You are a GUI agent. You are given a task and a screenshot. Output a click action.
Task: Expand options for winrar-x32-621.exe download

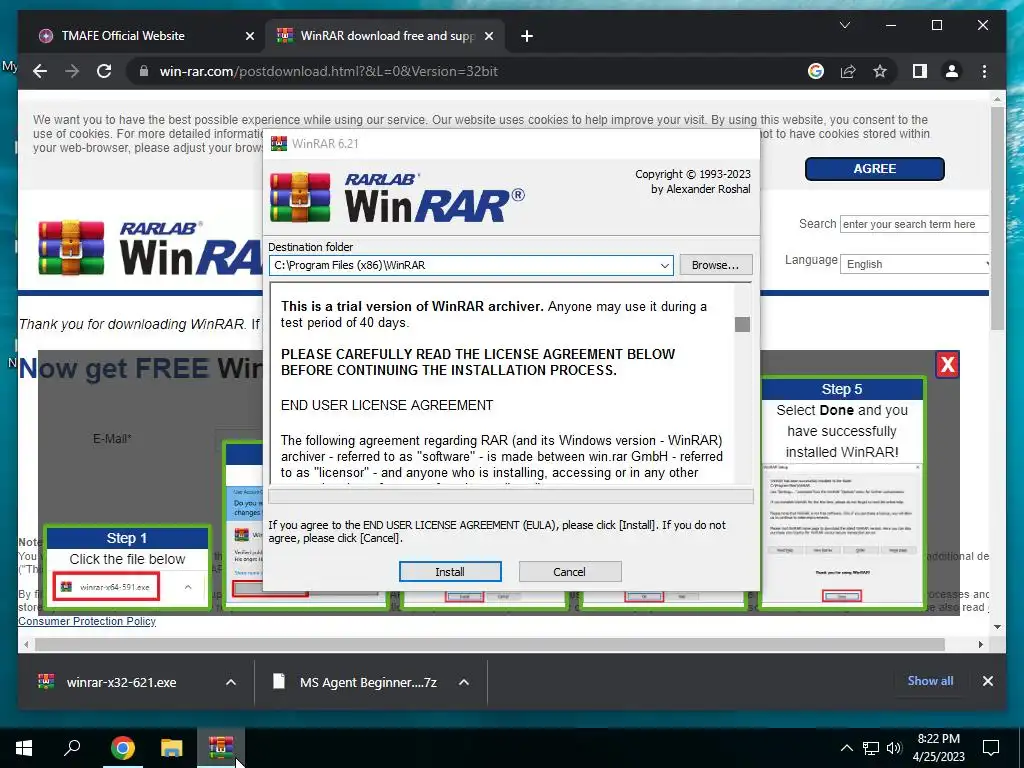(x=231, y=682)
